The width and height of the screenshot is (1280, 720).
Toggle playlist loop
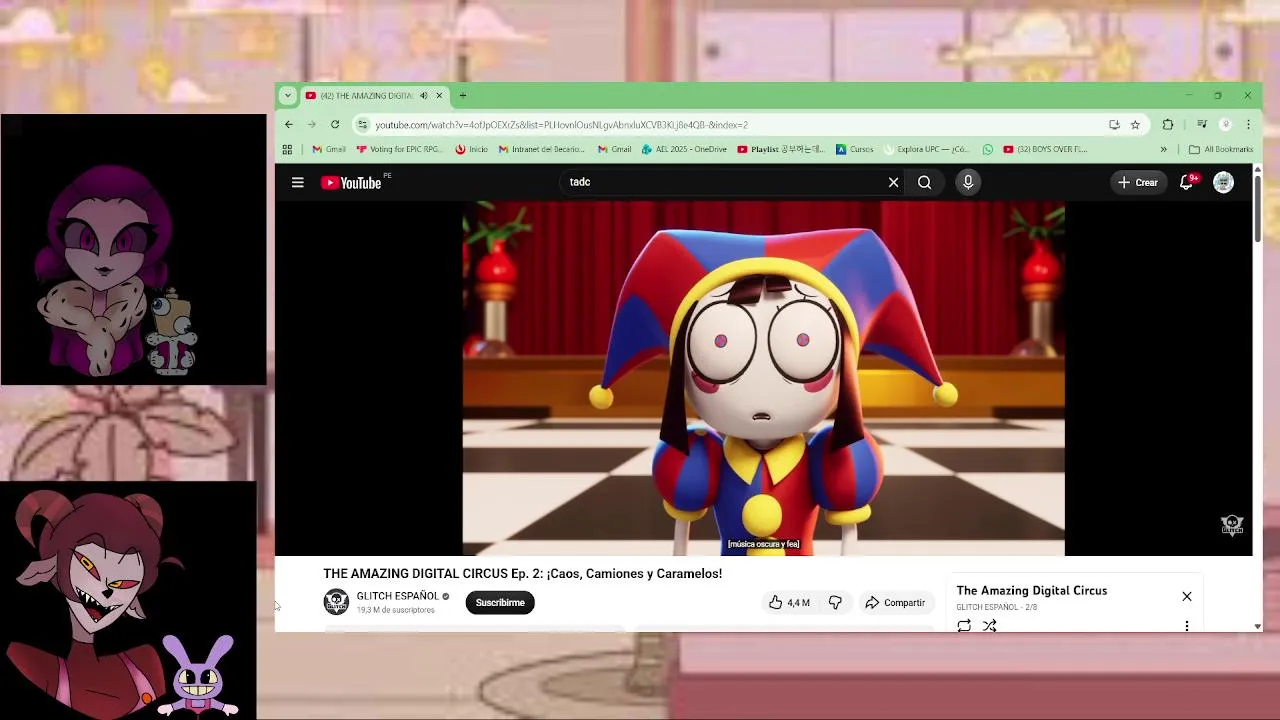[x=964, y=626]
